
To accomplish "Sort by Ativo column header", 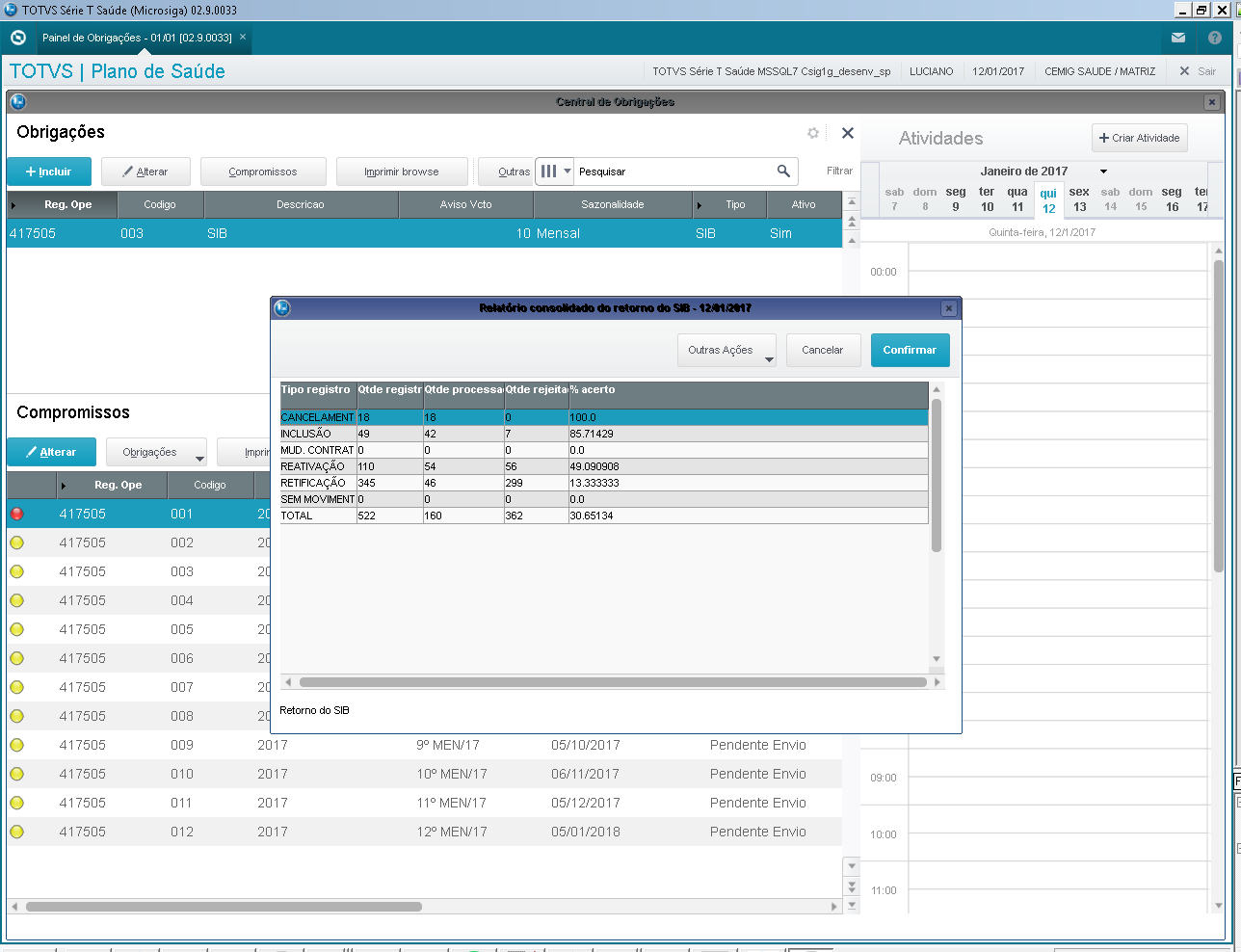I will [x=804, y=204].
